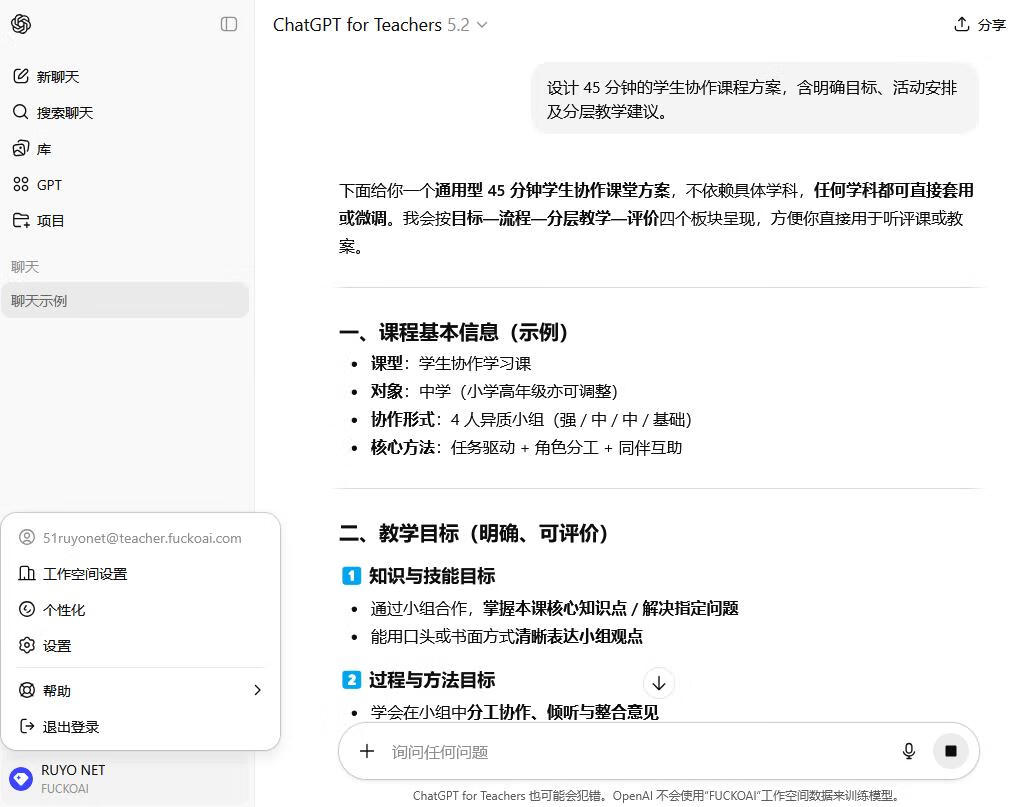Select the 聊天示例 conversation
Image resolution: width=1026 pixels, height=807 pixels.
(x=124, y=301)
